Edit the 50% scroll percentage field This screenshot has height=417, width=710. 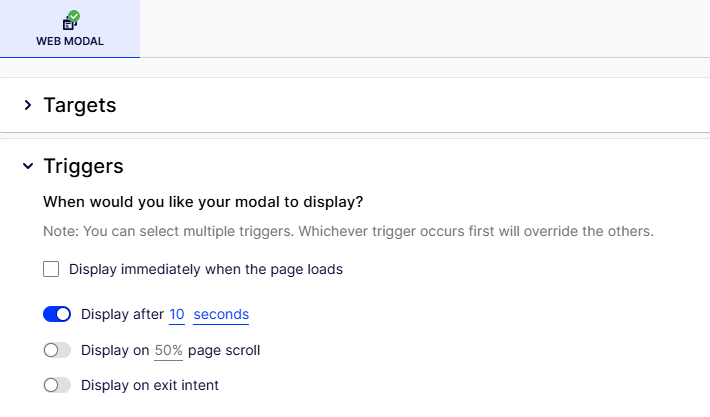[x=168, y=351]
